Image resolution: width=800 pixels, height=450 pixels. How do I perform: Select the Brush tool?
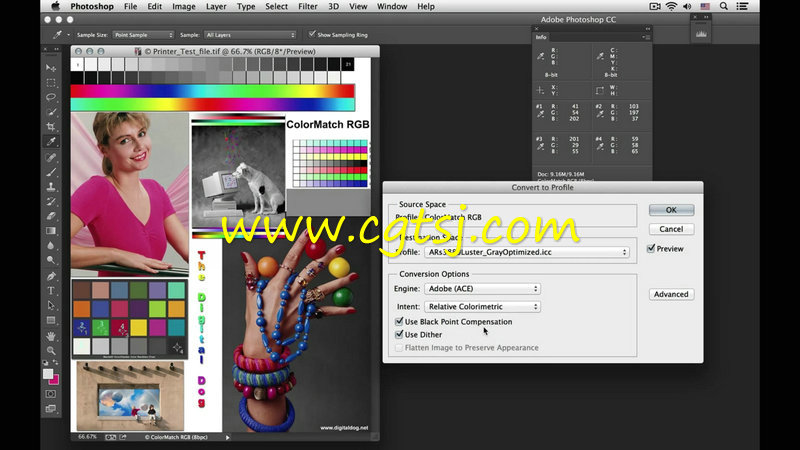pos(51,172)
